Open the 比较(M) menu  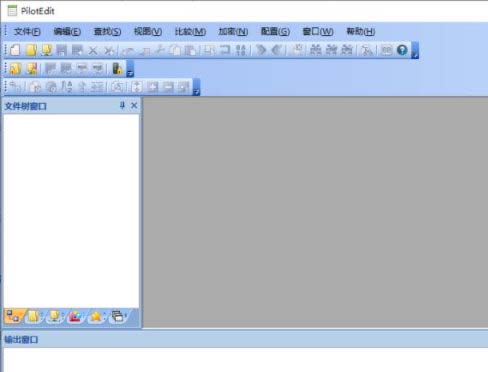[x=190, y=32]
